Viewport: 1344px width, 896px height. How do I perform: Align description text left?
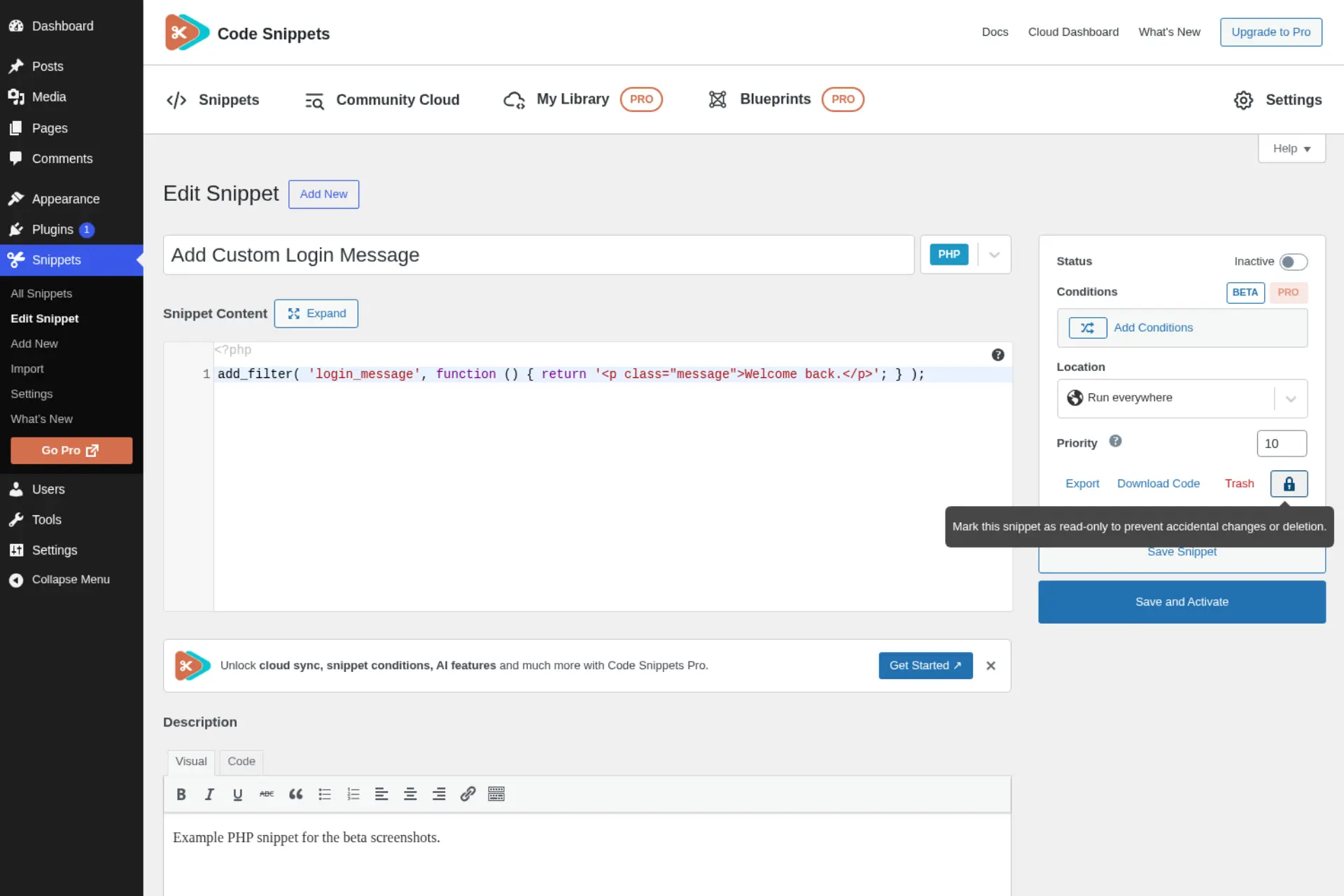click(381, 794)
